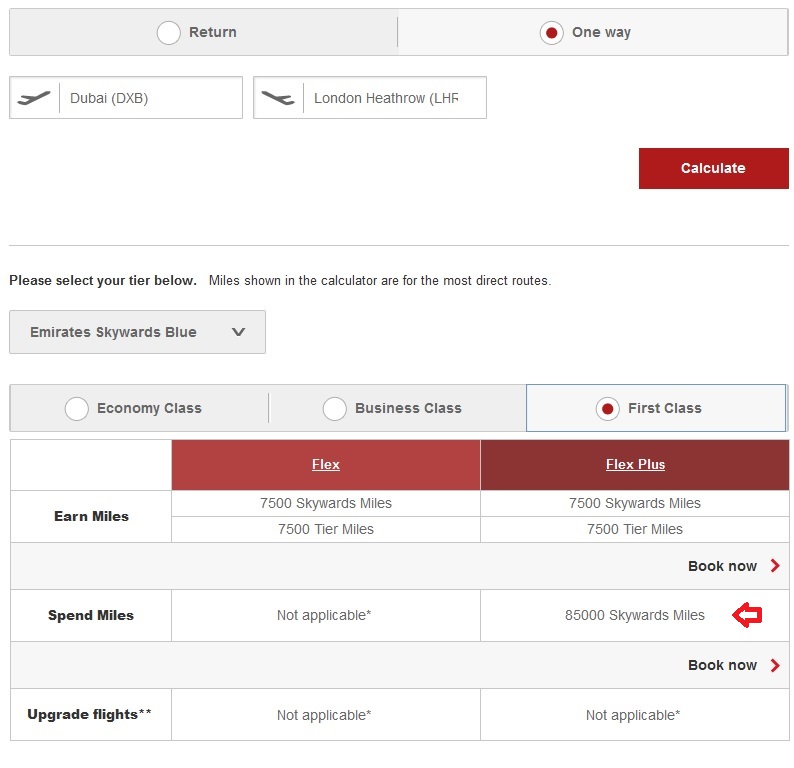Image resolution: width=794 pixels, height=768 pixels.
Task: Select the One way radio button
Action: (551, 33)
